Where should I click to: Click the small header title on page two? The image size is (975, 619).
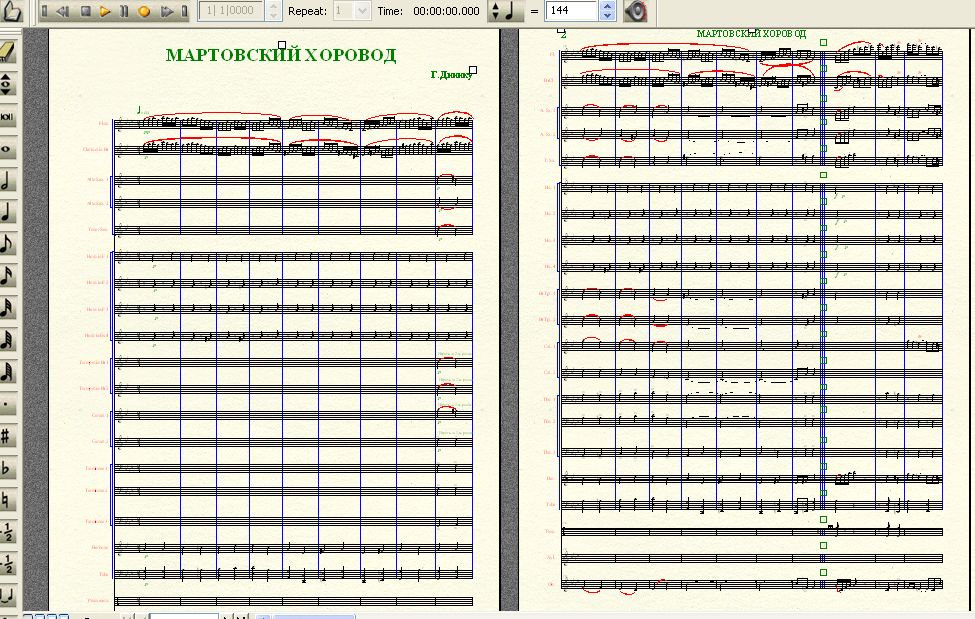(x=751, y=34)
